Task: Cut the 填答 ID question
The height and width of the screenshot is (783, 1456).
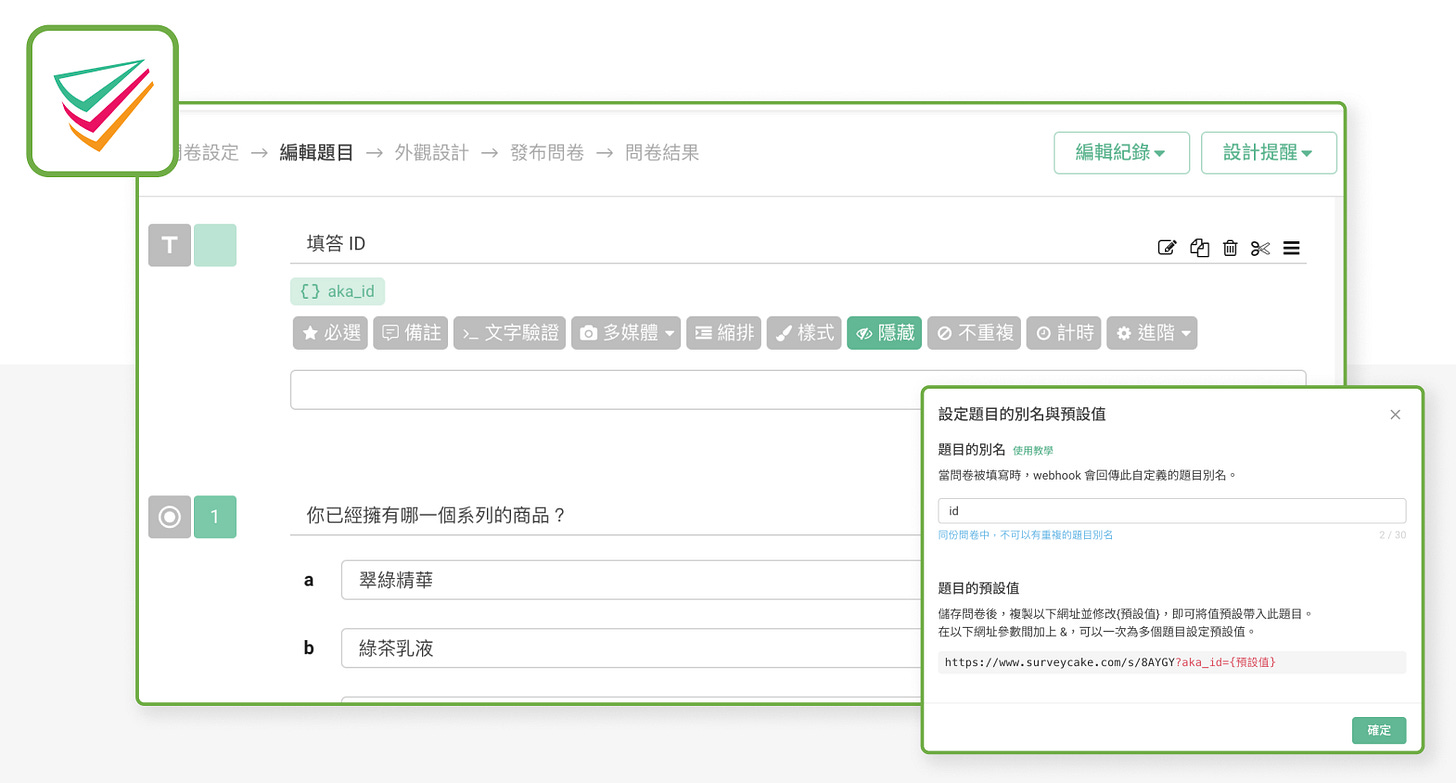Action: click(x=1260, y=247)
